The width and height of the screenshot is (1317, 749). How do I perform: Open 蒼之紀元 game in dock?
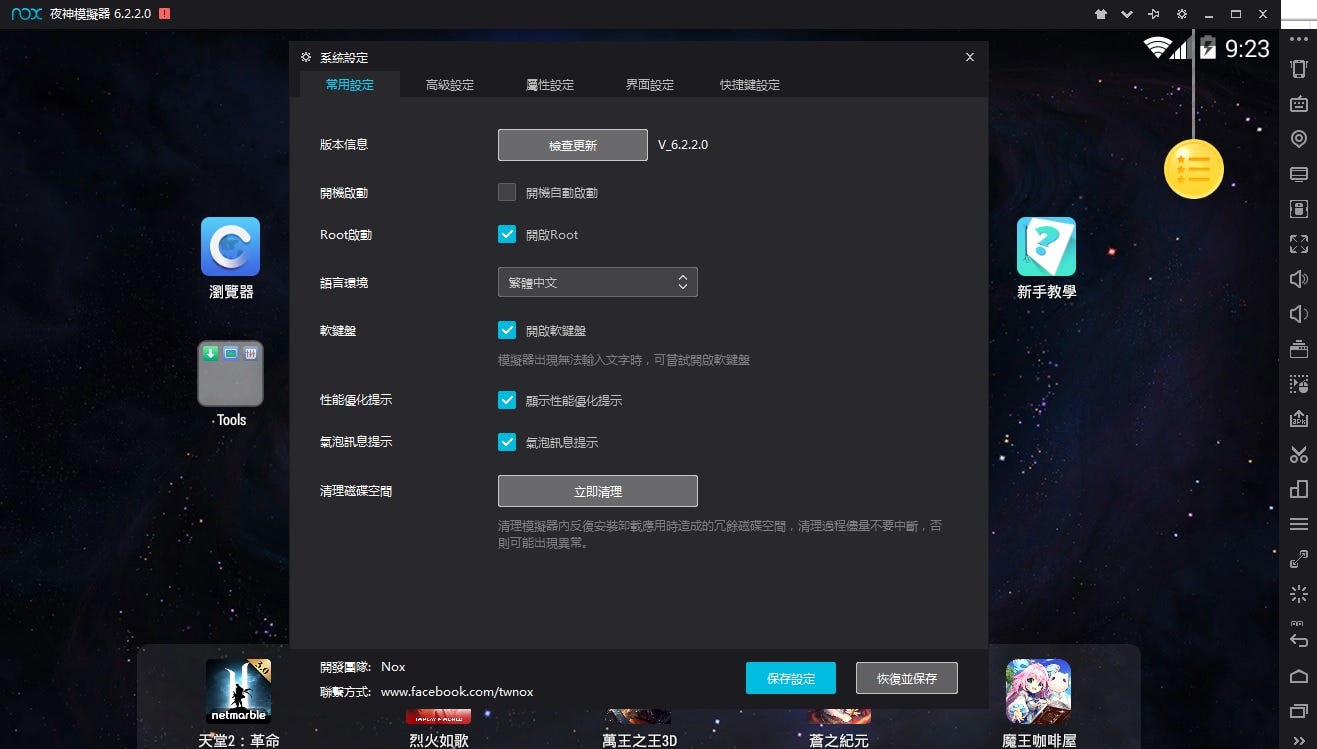(838, 716)
